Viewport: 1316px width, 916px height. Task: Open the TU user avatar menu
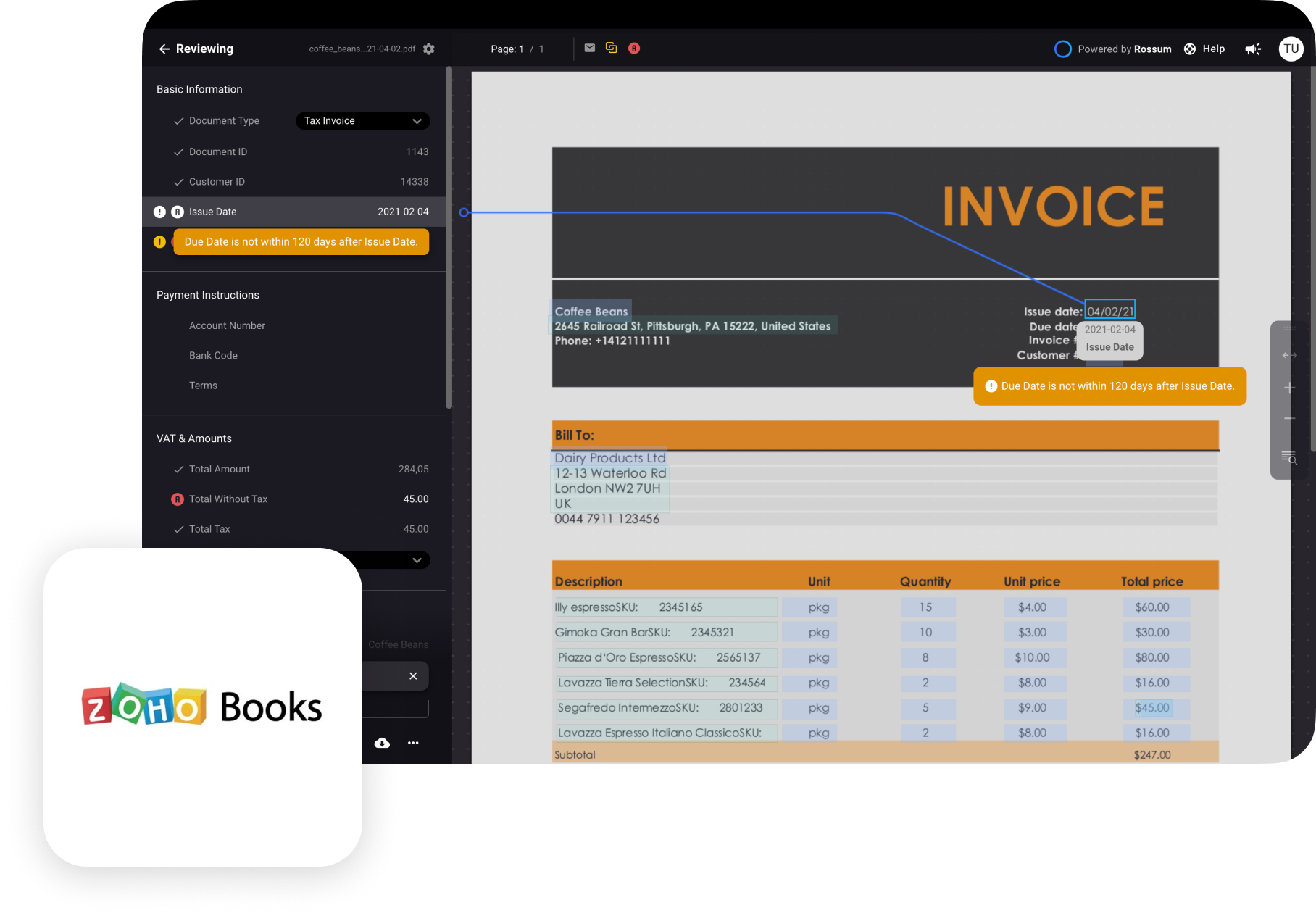point(1291,49)
